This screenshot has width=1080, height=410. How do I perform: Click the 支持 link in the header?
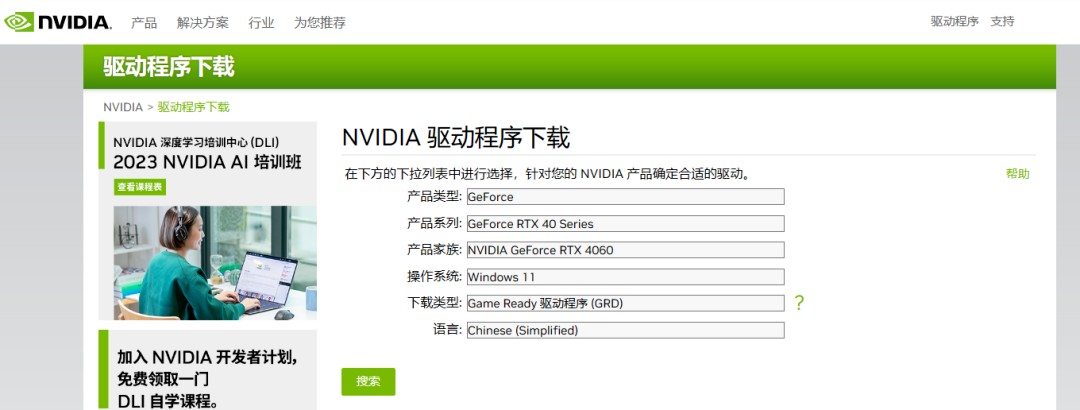pyautogui.click(x=1002, y=21)
